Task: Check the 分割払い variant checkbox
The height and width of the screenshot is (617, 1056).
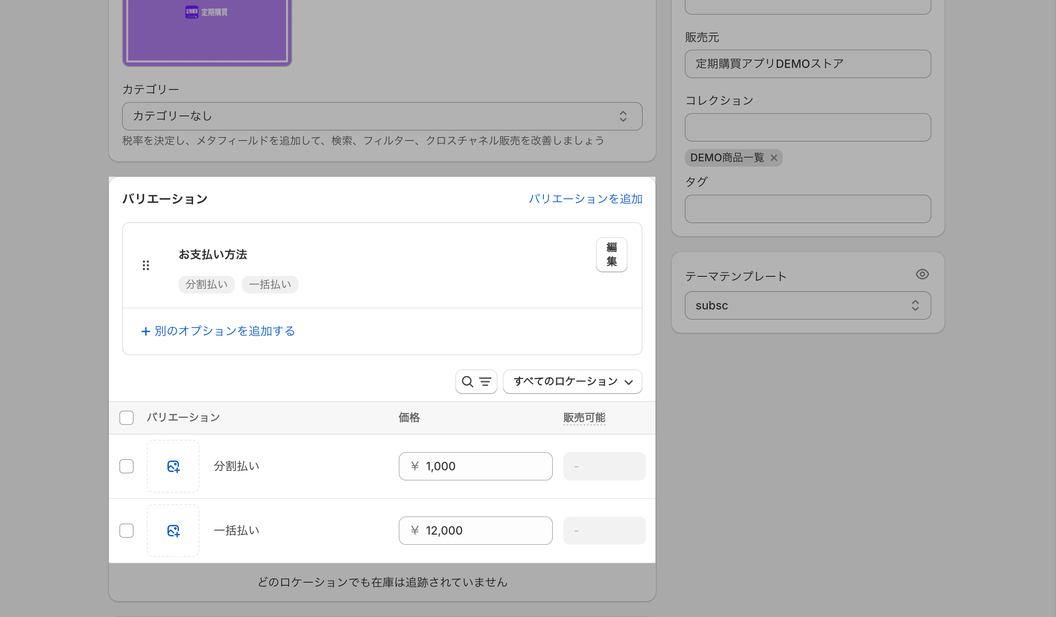Action: tap(127, 466)
